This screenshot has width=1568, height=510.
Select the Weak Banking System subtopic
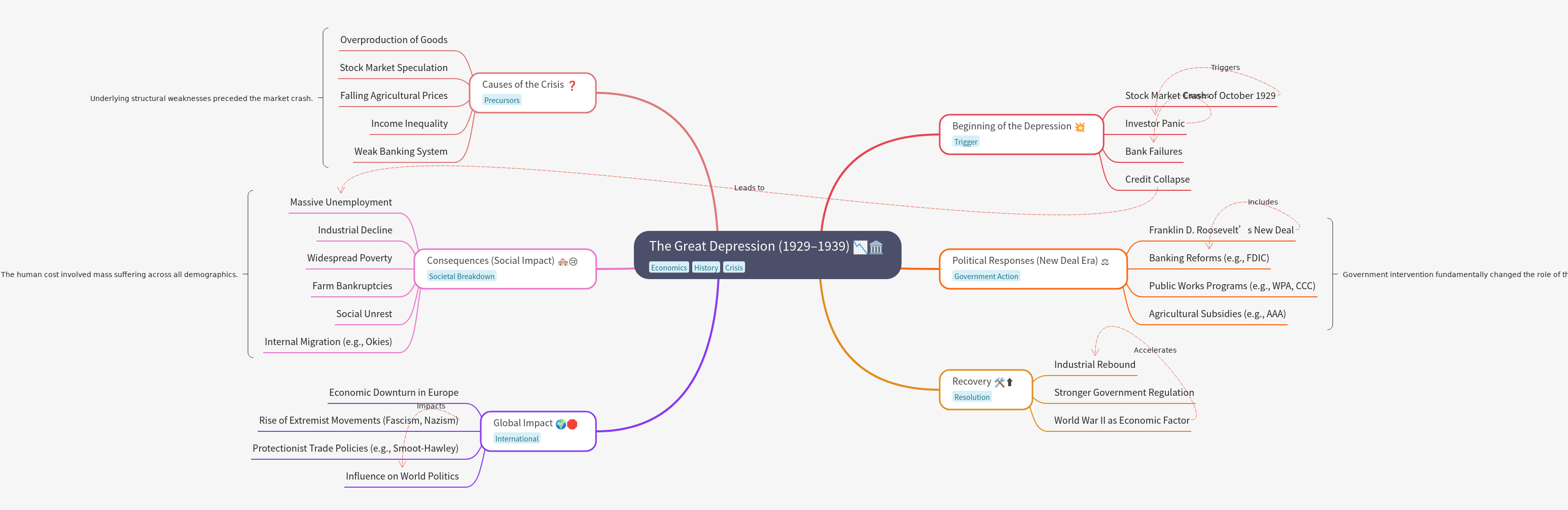pos(401,151)
